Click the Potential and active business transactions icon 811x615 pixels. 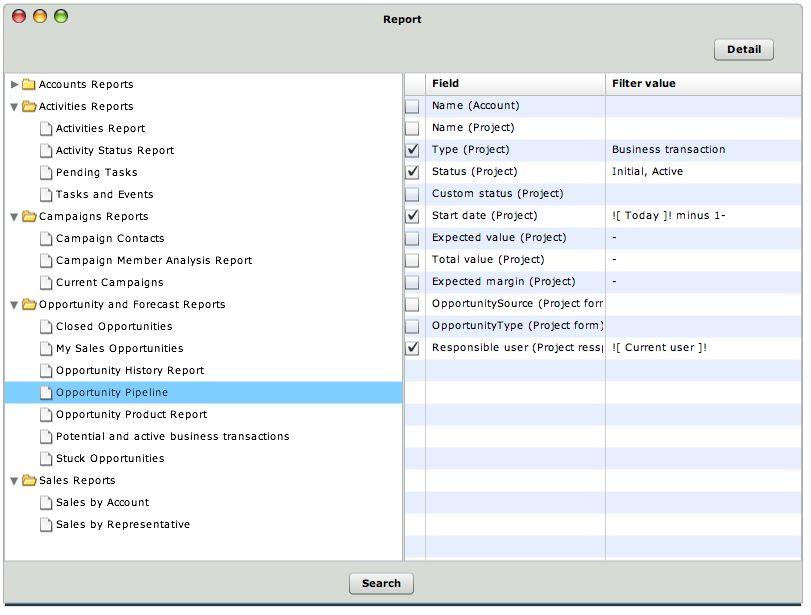[x=46, y=437]
